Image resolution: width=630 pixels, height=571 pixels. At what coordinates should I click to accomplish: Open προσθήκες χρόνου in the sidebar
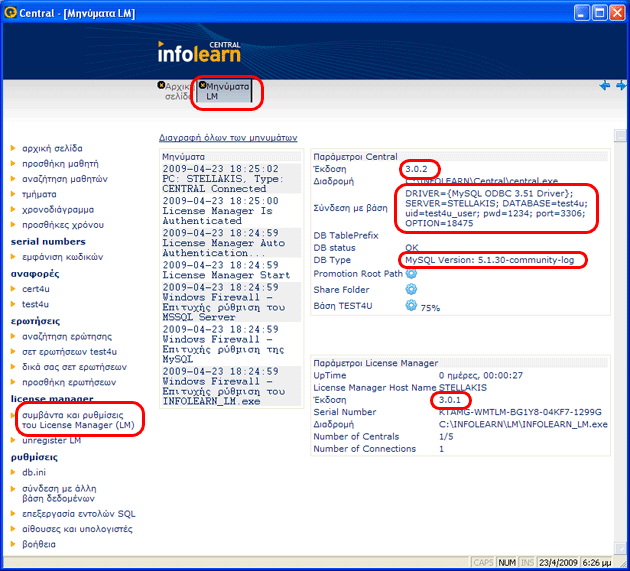pyautogui.click(x=63, y=225)
